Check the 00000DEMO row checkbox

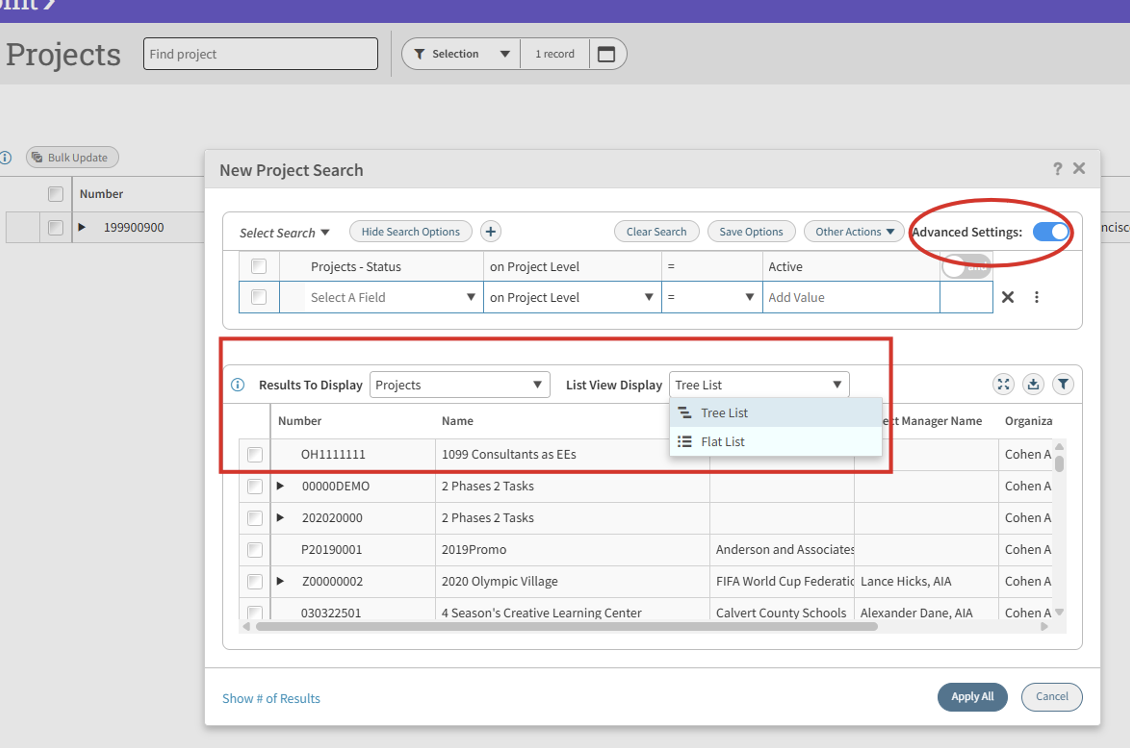click(254, 486)
